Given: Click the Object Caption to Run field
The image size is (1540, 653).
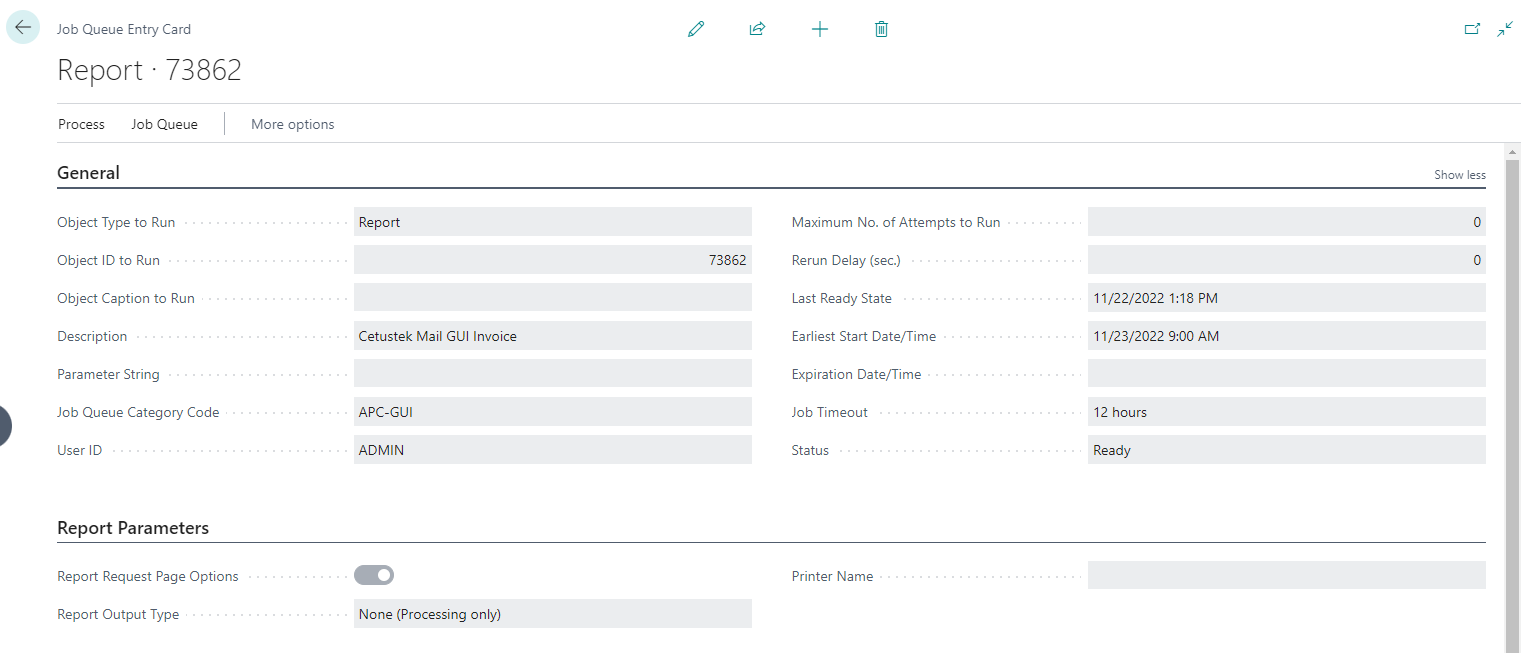Looking at the screenshot, I should (x=553, y=298).
